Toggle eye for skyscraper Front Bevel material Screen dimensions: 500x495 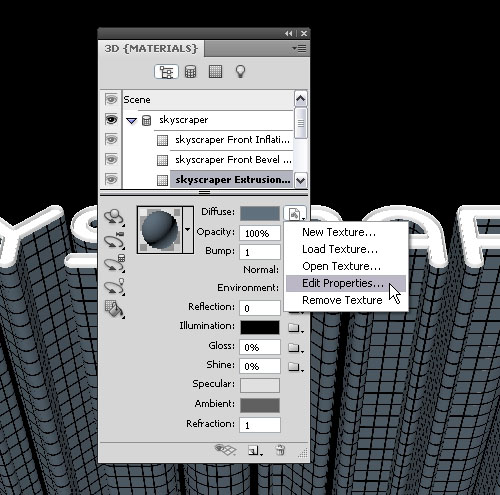pyautogui.click(x=111, y=159)
